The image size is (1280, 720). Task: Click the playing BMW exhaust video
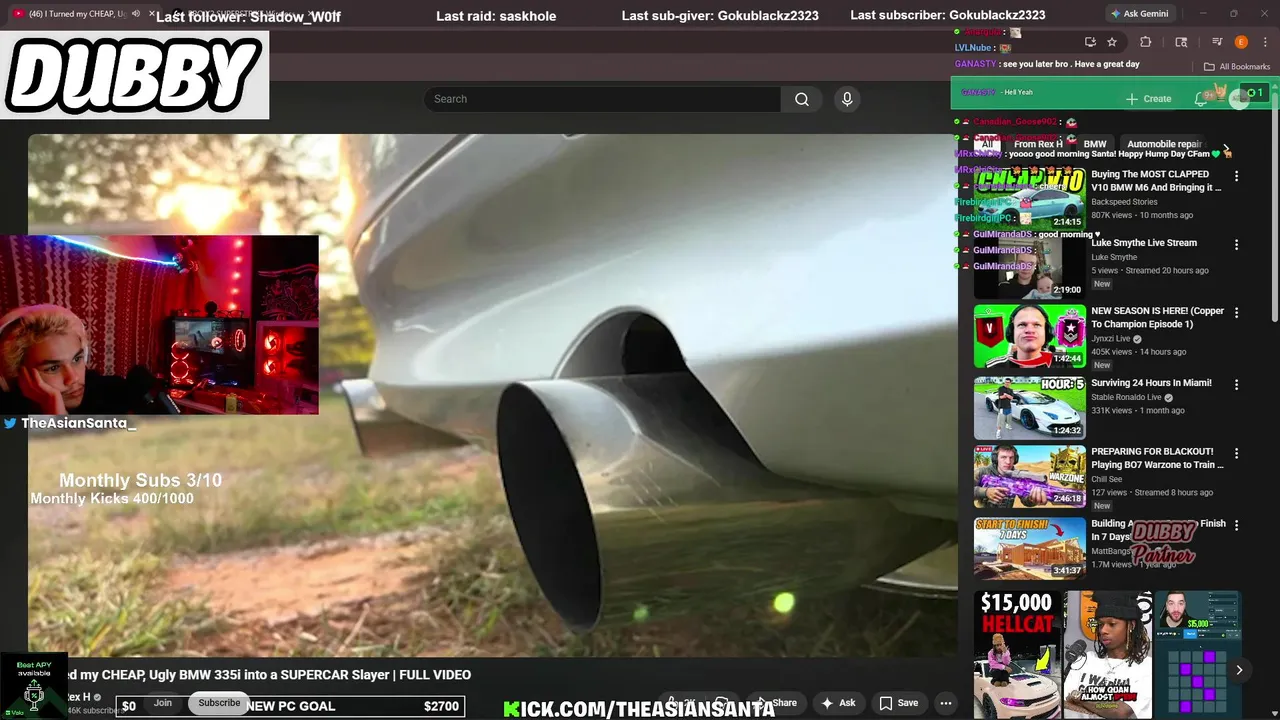pyautogui.click(x=493, y=395)
